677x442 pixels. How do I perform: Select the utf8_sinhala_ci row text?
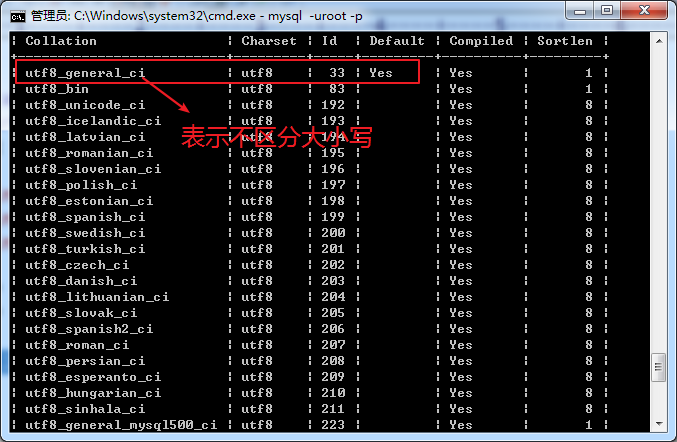pyautogui.click(x=85, y=409)
